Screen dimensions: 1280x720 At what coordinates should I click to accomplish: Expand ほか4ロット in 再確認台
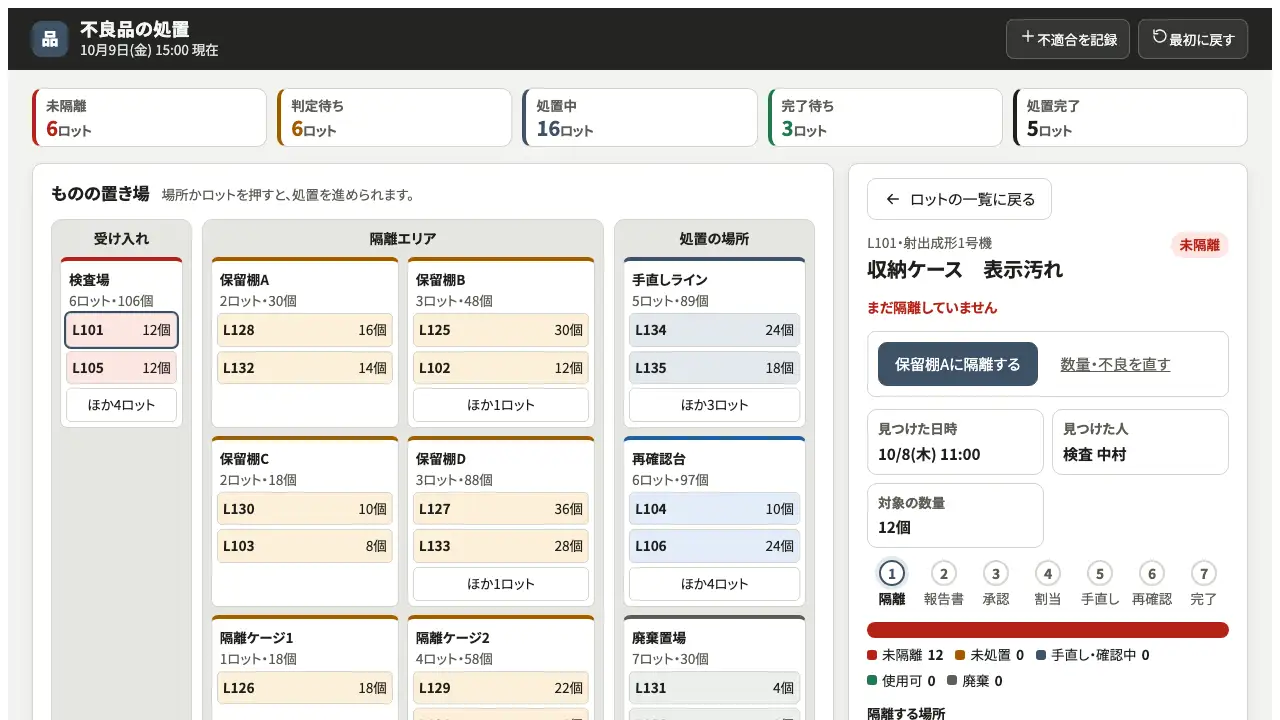click(x=715, y=584)
